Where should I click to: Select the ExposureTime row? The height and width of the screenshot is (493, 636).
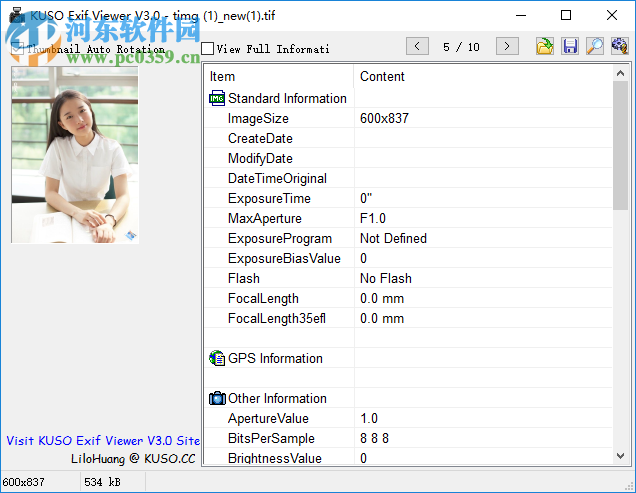click(x=408, y=198)
